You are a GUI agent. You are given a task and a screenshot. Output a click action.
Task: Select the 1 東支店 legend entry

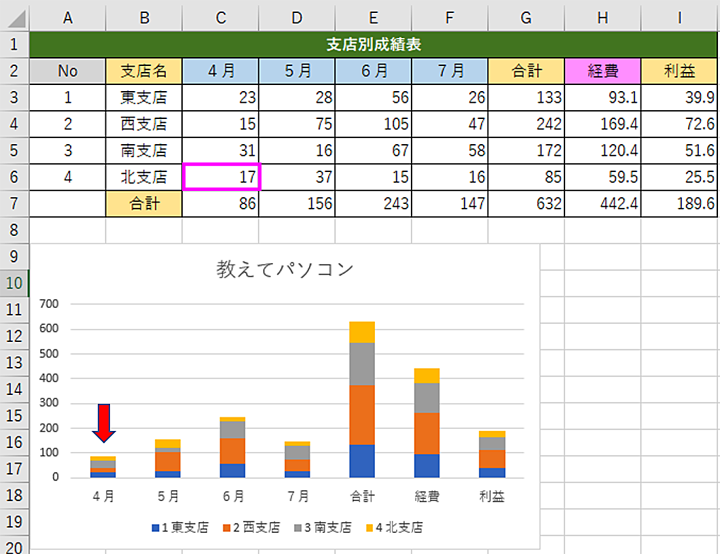[180, 527]
